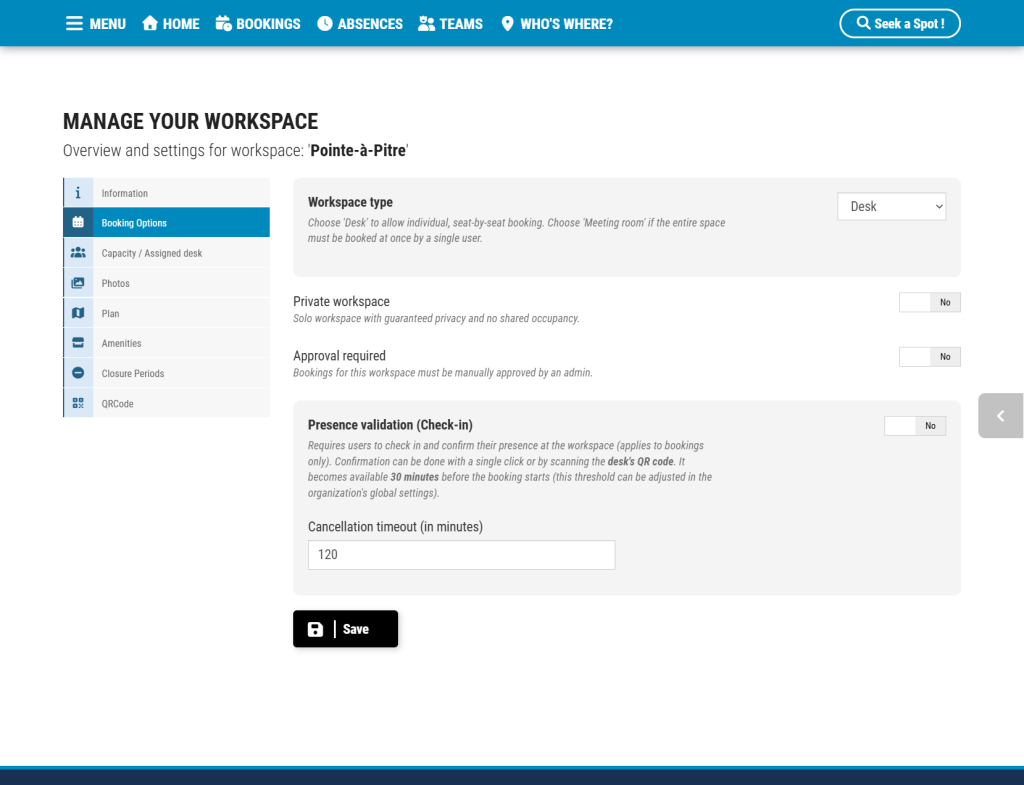1024x785 pixels.
Task: Click the Capacity users group icon
Action: [78, 252]
